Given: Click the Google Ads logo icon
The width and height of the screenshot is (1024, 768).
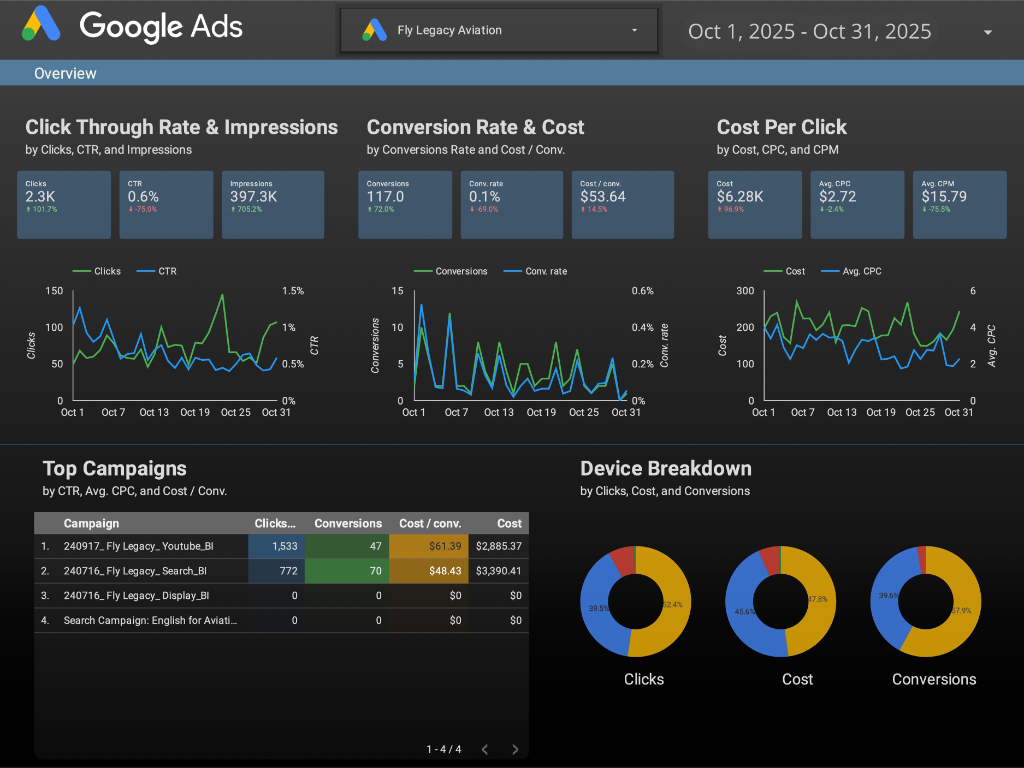Looking at the screenshot, I should [x=41, y=24].
